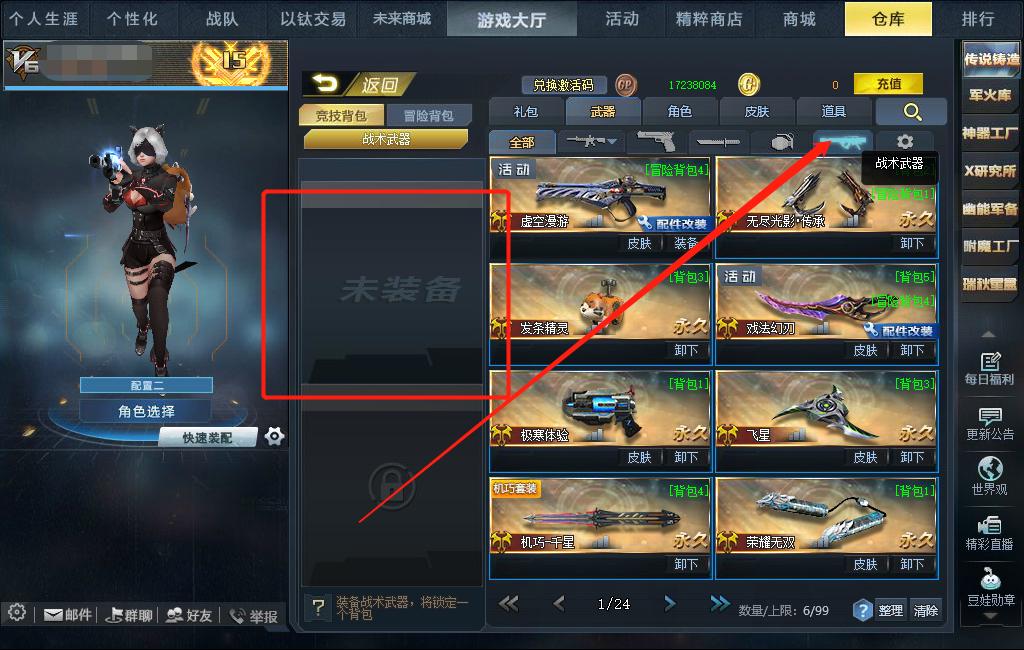Click the 返回 back button
Viewport: 1024px width, 650px height.
(x=359, y=84)
